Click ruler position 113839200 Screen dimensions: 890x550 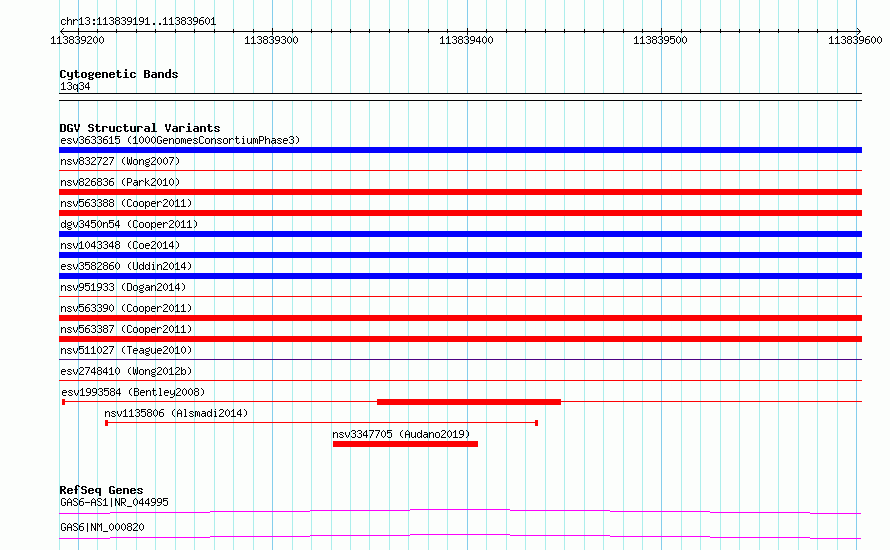pos(77,40)
